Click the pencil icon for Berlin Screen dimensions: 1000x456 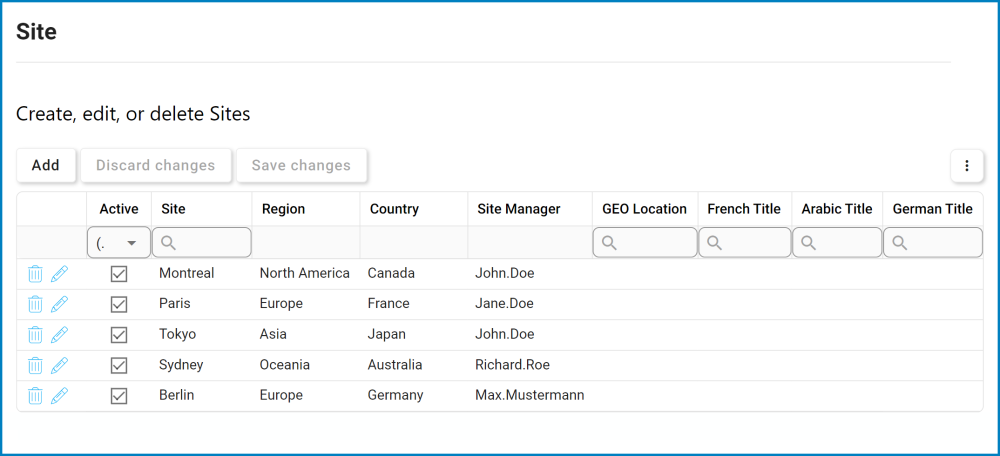pos(60,396)
